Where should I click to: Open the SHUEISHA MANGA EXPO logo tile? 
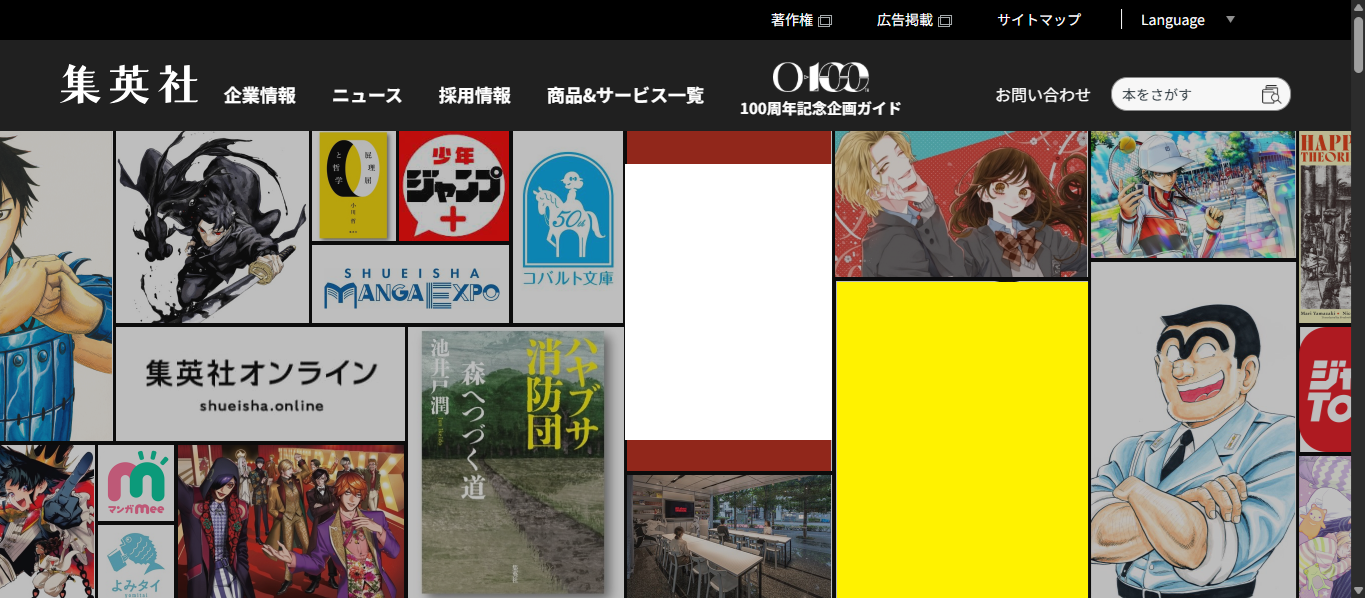pos(411,284)
